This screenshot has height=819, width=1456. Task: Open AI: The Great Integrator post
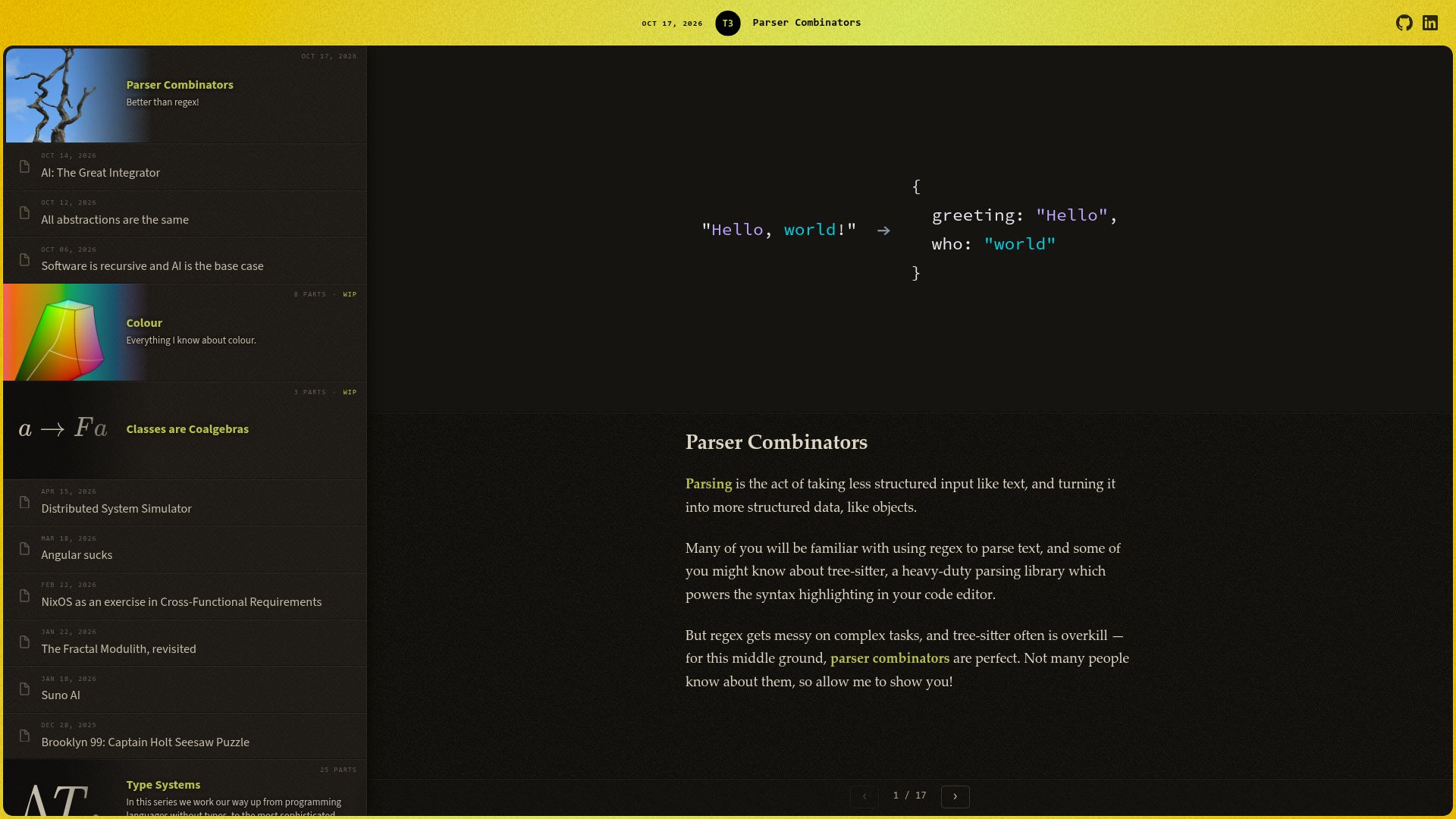pyautogui.click(x=101, y=173)
